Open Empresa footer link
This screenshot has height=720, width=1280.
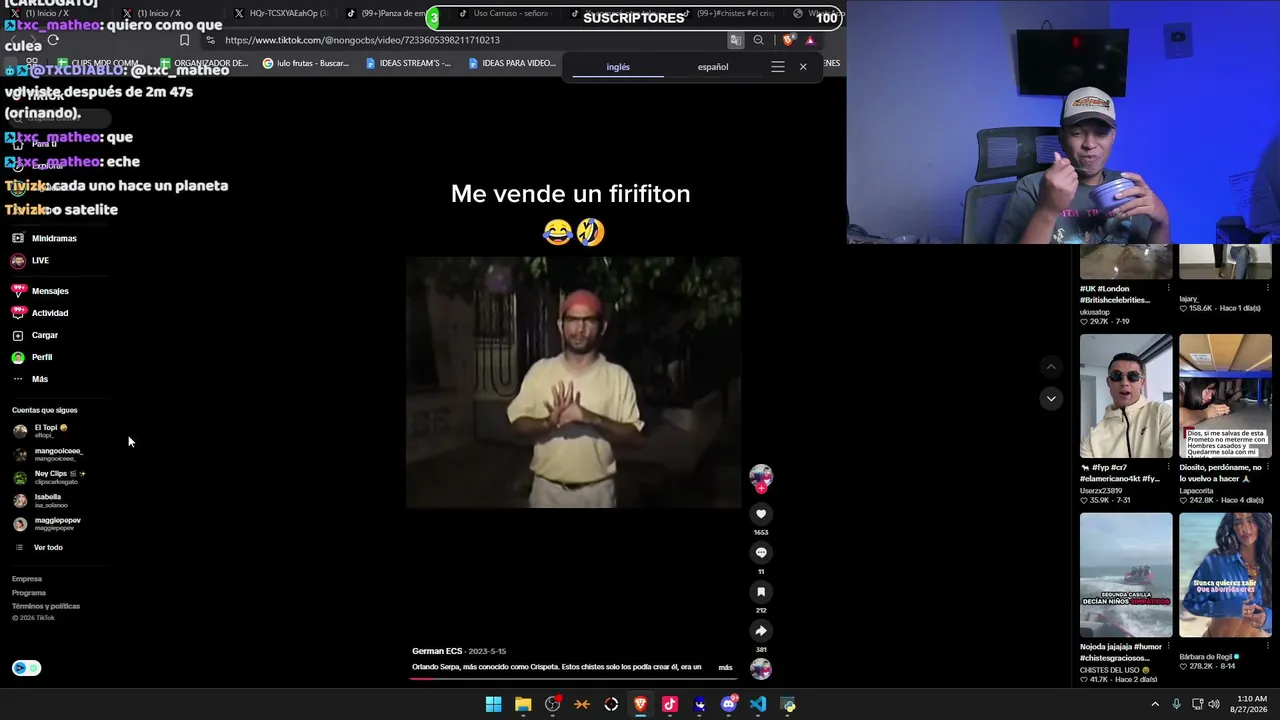pyautogui.click(x=27, y=579)
